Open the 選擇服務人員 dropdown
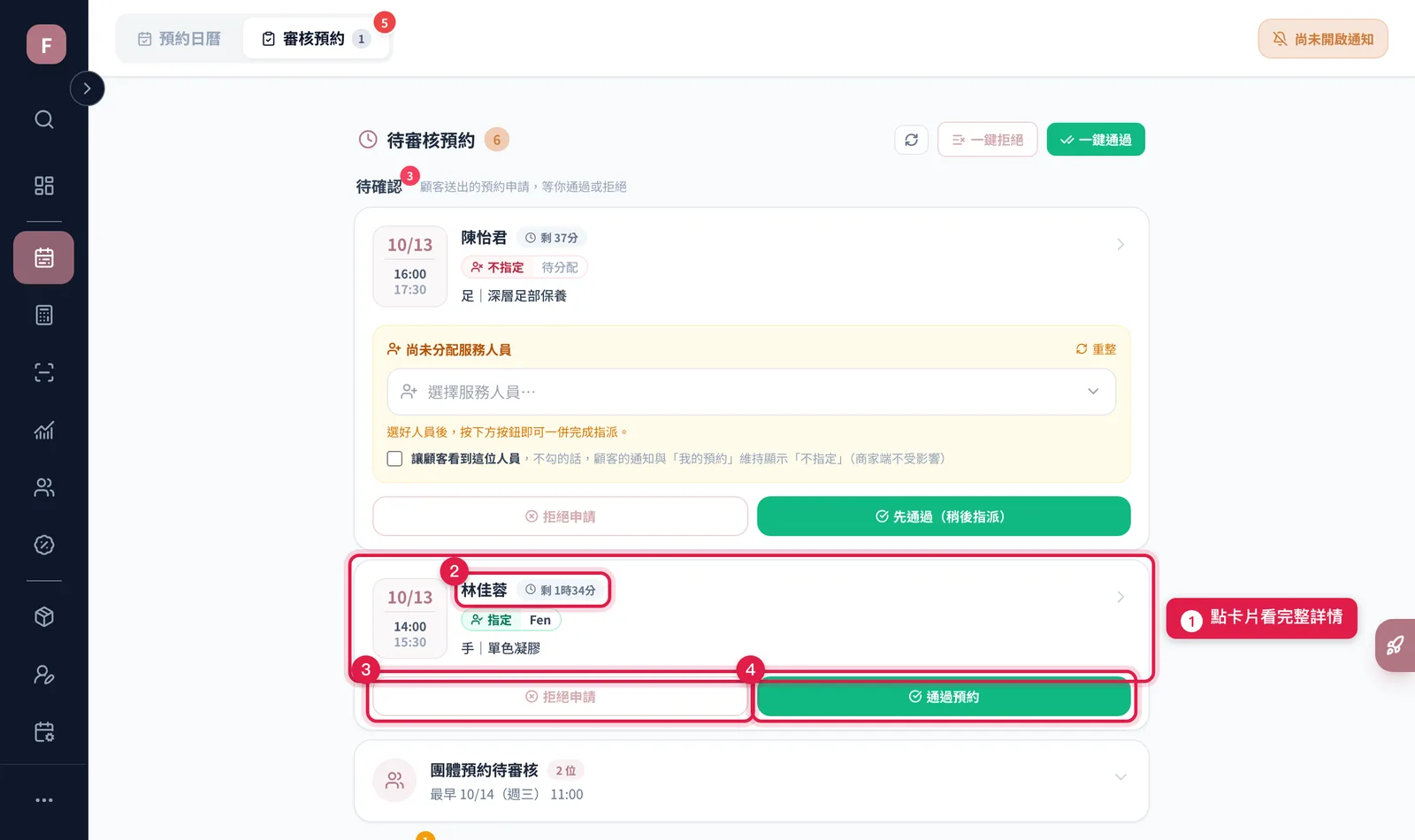The height and width of the screenshot is (840, 1415). tap(752, 392)
